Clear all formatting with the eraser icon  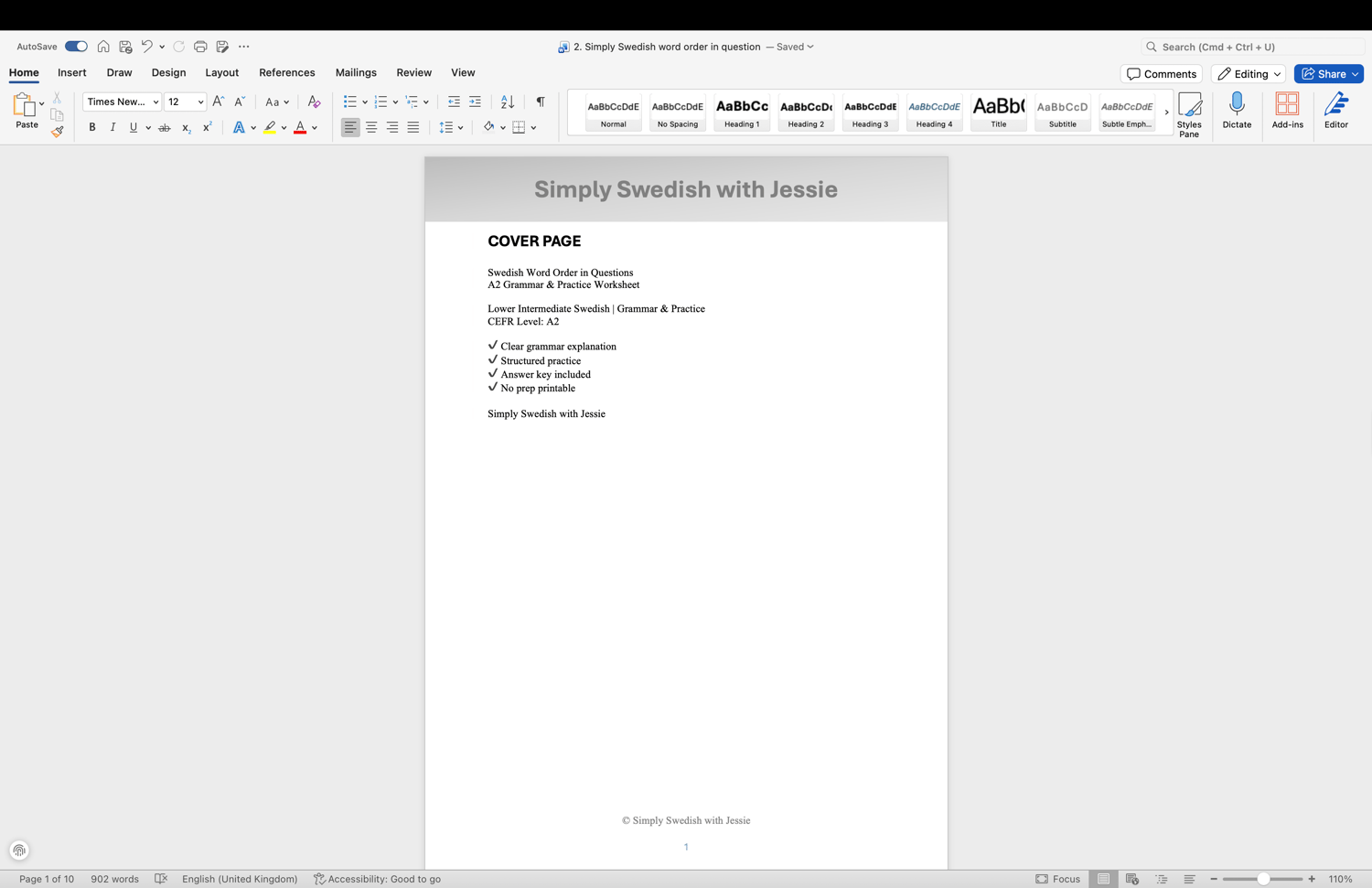[x=314, y=102]
